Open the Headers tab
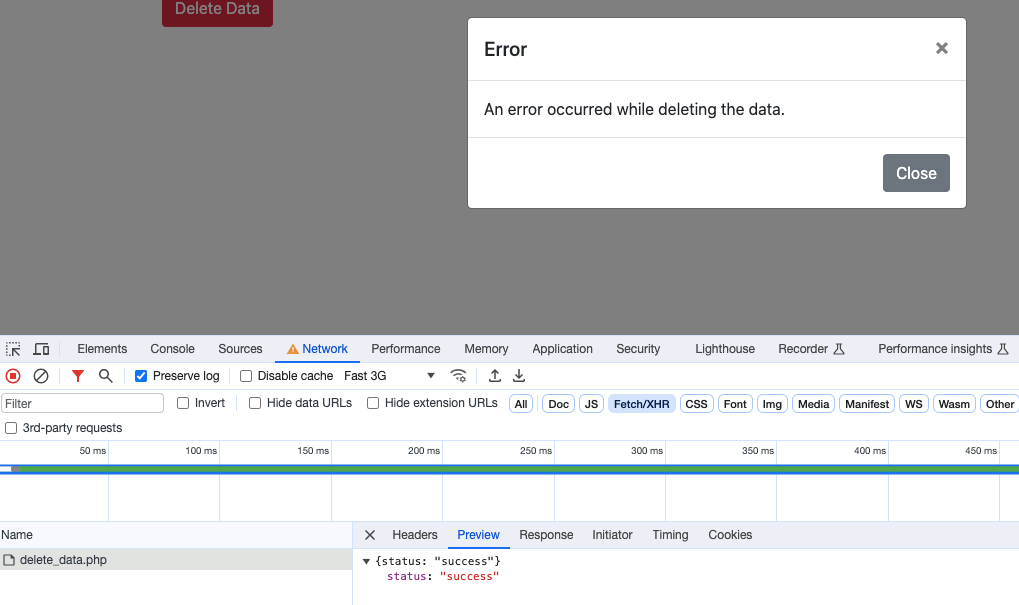The height and width of the screenshot is (605, 1019). coord(415,535)
